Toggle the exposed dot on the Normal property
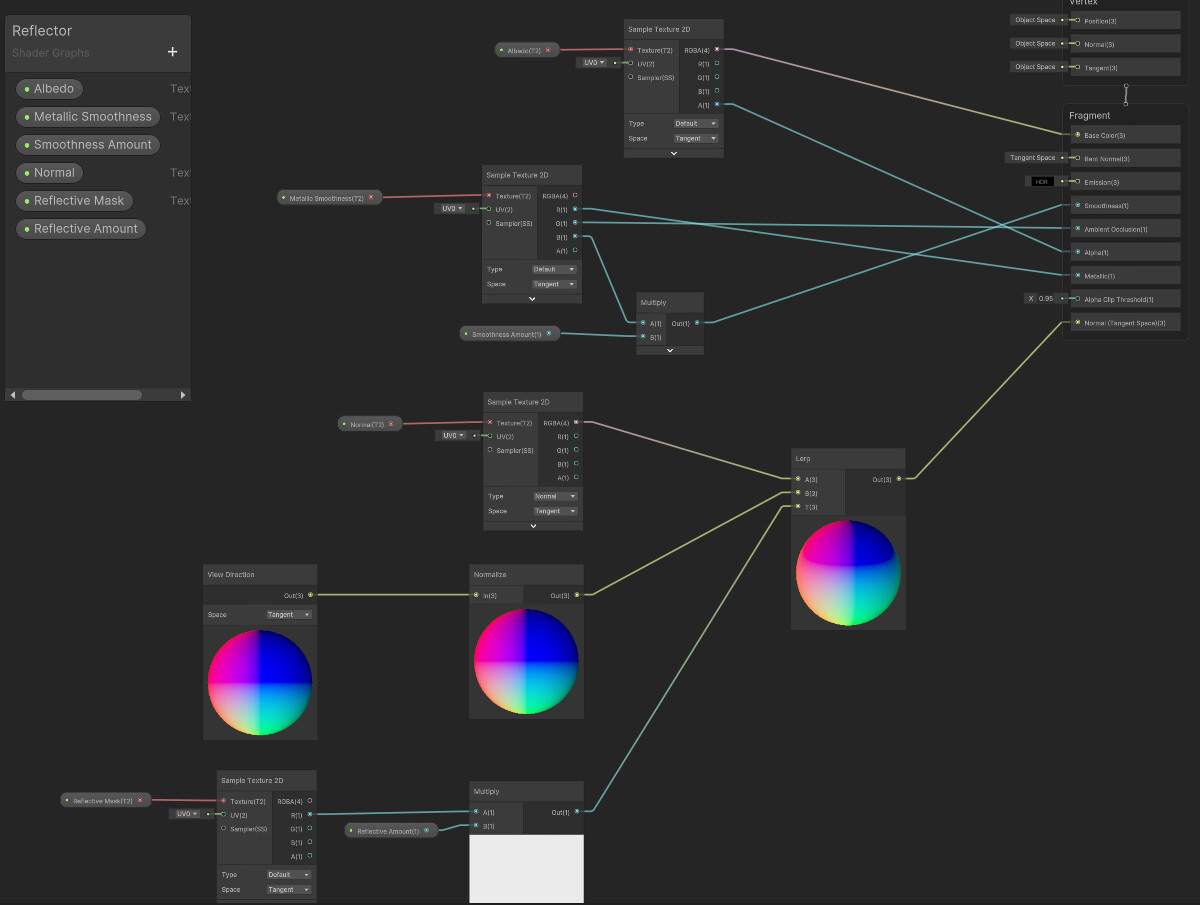Screen dimensions: 1200x905 tap(25, 172)
